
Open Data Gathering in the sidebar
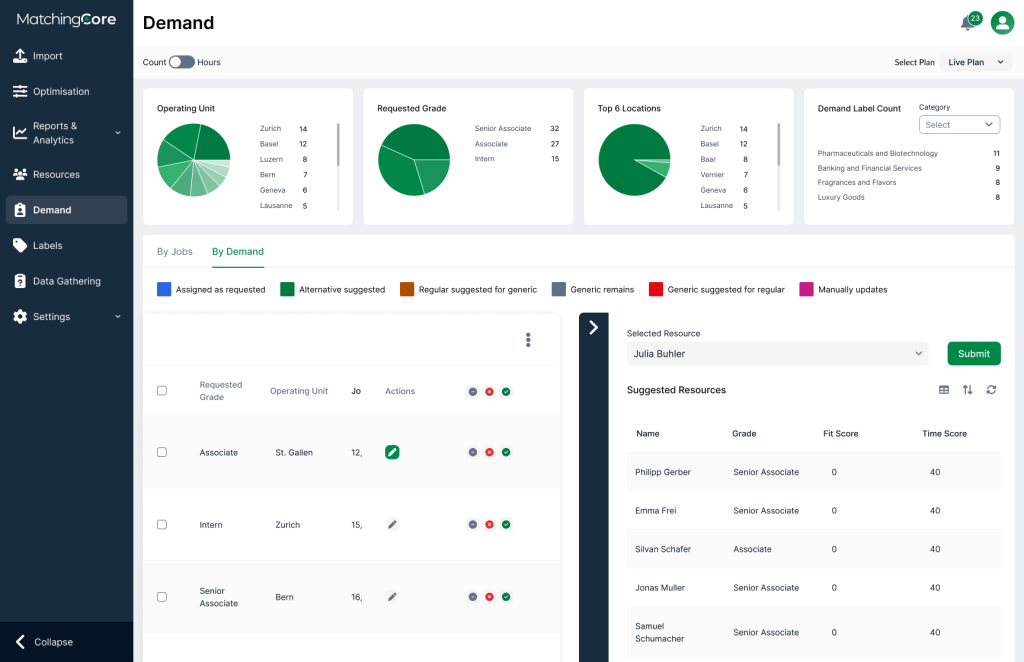coord(67,281)
